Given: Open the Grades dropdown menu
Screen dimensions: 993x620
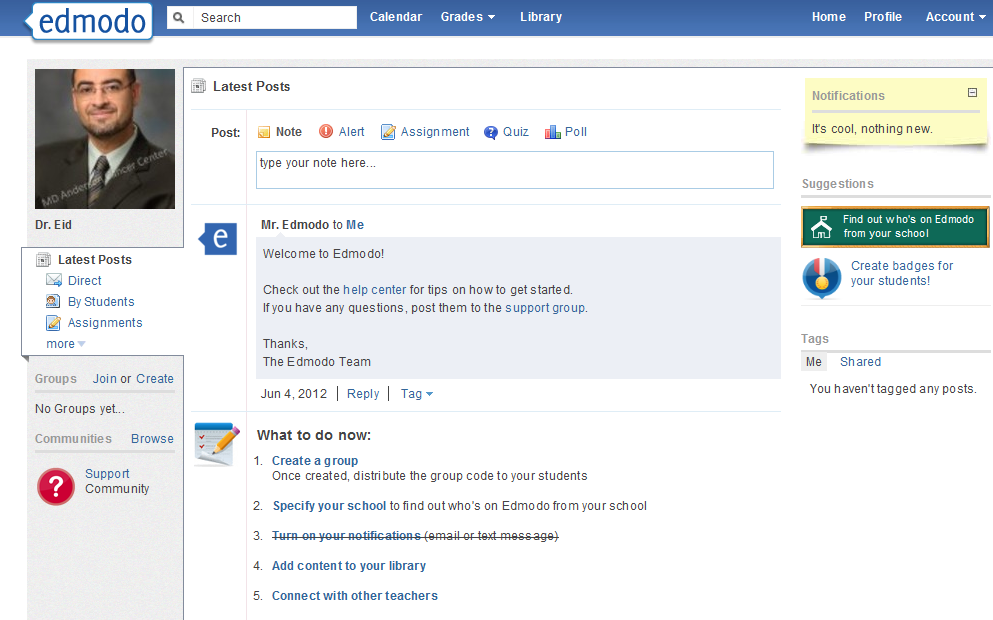Looking at the screenshot, I should [x=468, y=17].
